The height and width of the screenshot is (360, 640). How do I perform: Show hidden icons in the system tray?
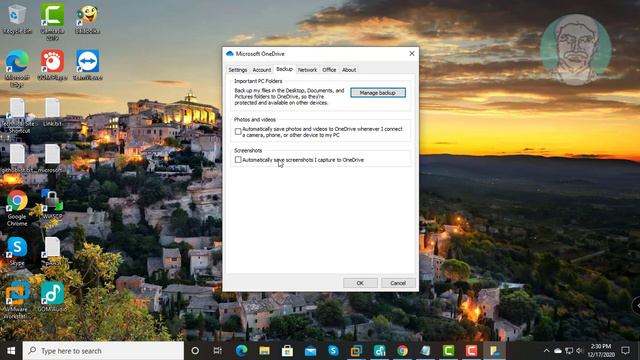tap(547, 351)
